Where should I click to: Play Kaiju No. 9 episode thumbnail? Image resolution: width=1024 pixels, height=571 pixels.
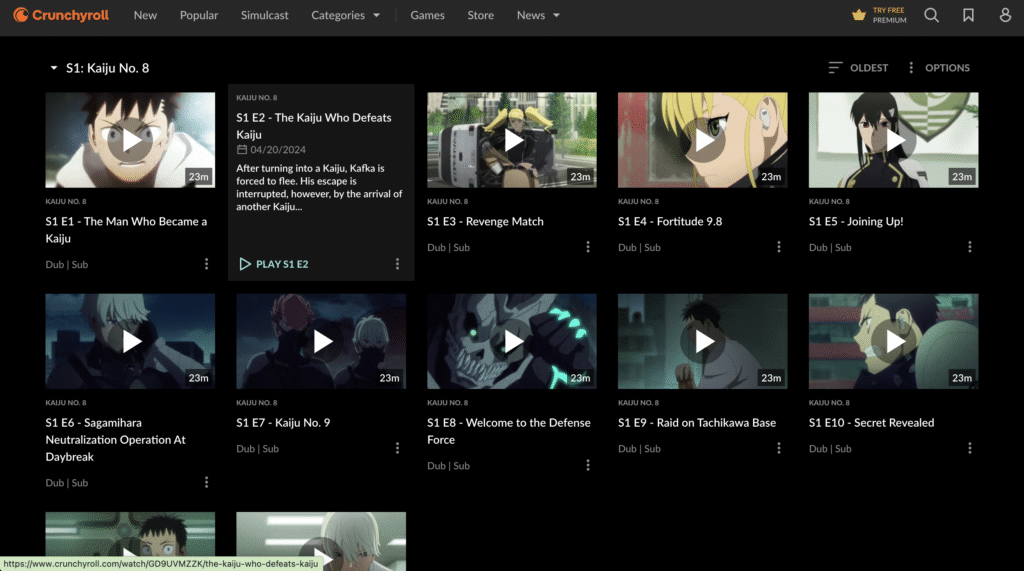(321, 341)
